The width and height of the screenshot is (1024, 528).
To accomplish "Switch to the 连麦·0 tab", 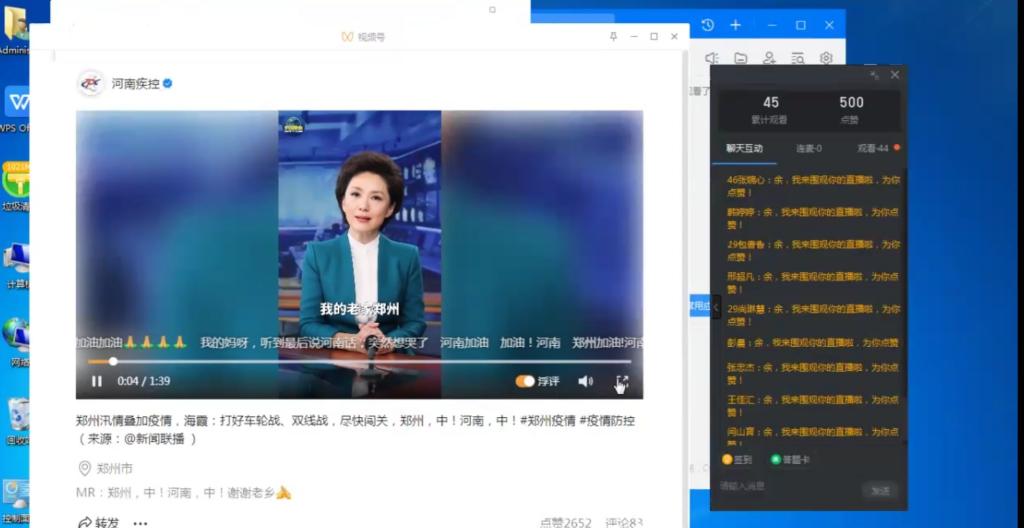I will pos(808,148).
